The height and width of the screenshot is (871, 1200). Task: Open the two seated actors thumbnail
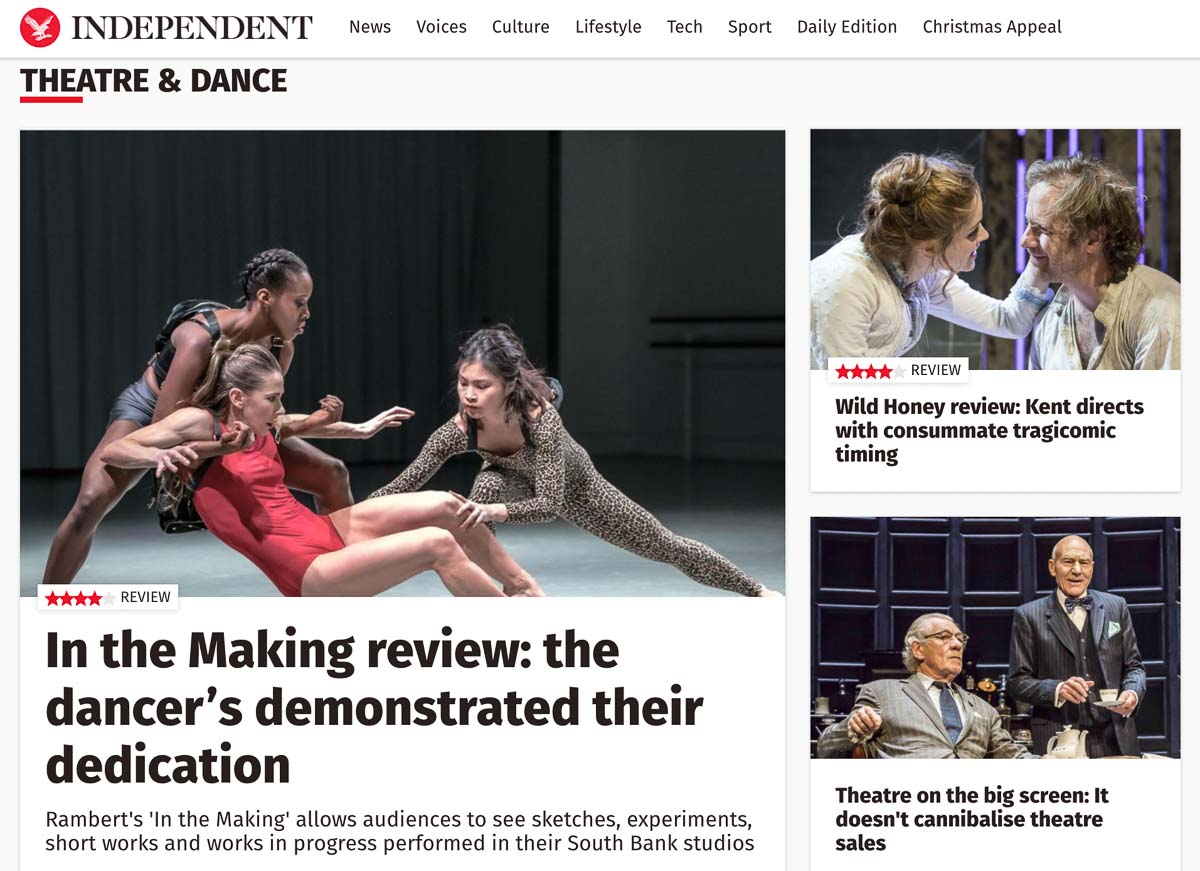995,637
